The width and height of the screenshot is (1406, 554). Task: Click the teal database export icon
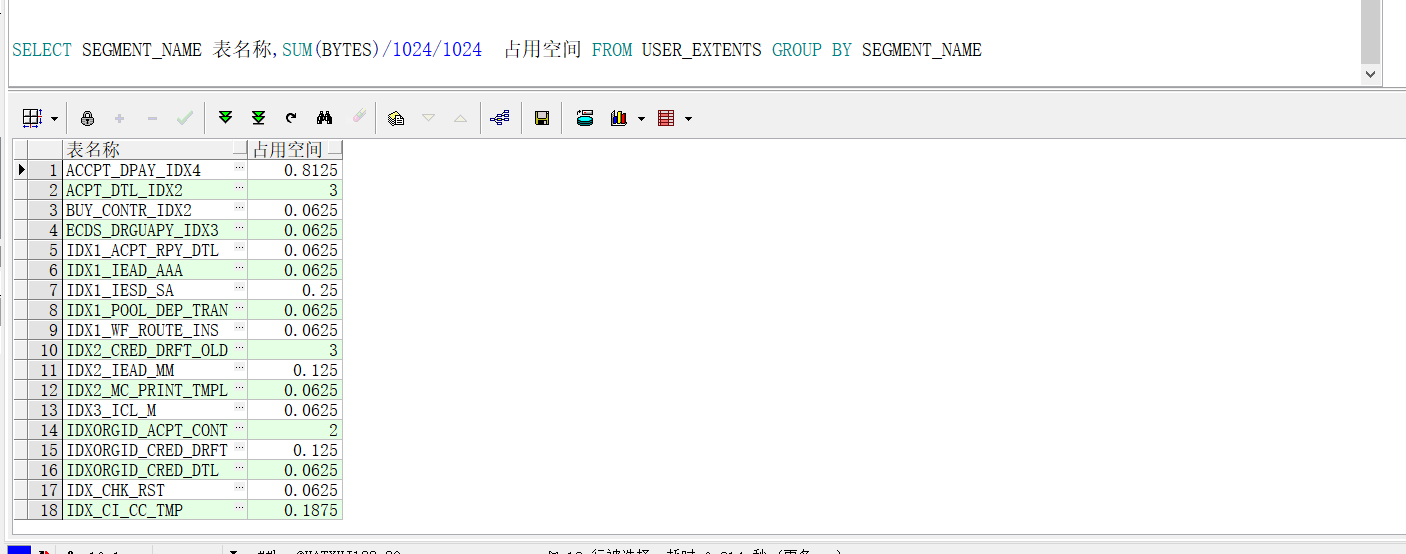click(585, 118)
